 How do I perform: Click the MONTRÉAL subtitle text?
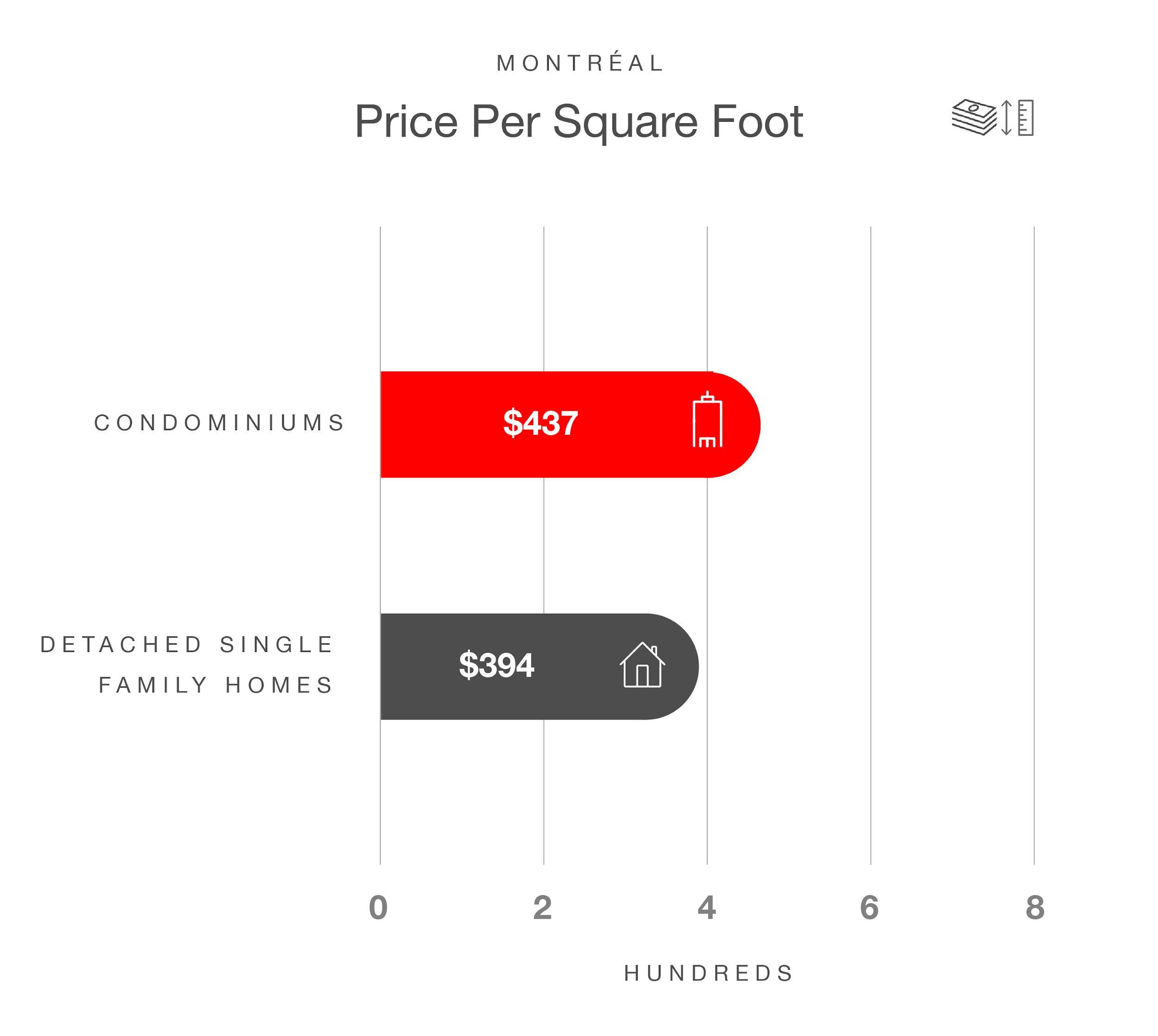tap(580, 63)
